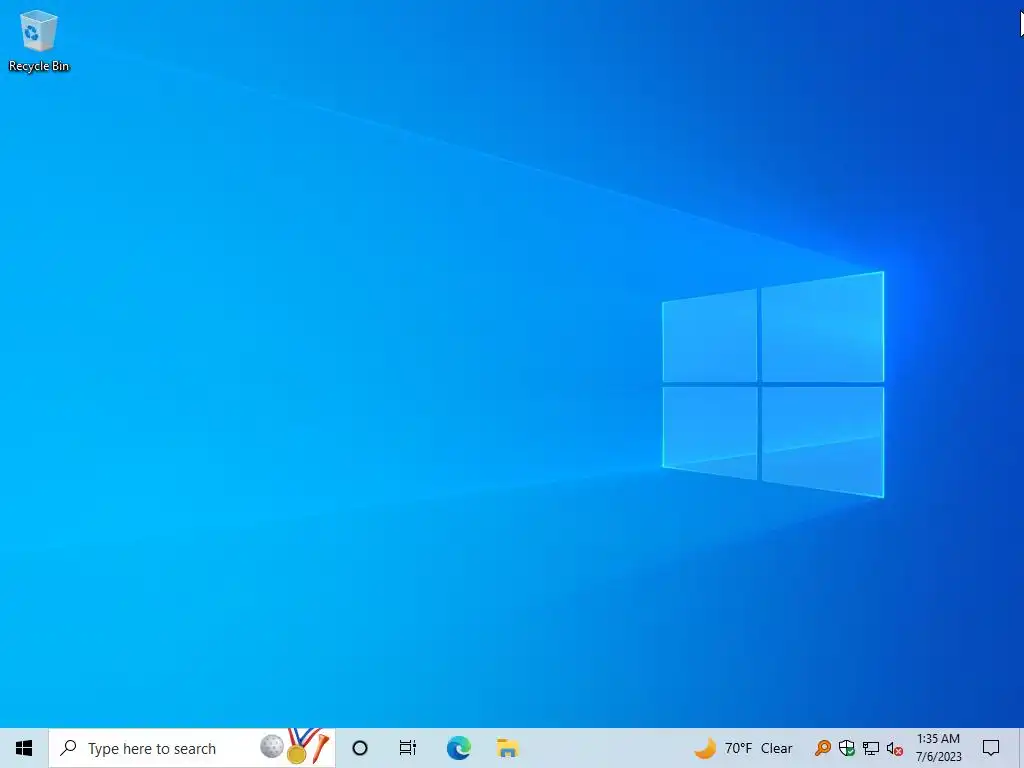Open Windows Security shield tray icon

pyautogui.click(x=846, y=748)
